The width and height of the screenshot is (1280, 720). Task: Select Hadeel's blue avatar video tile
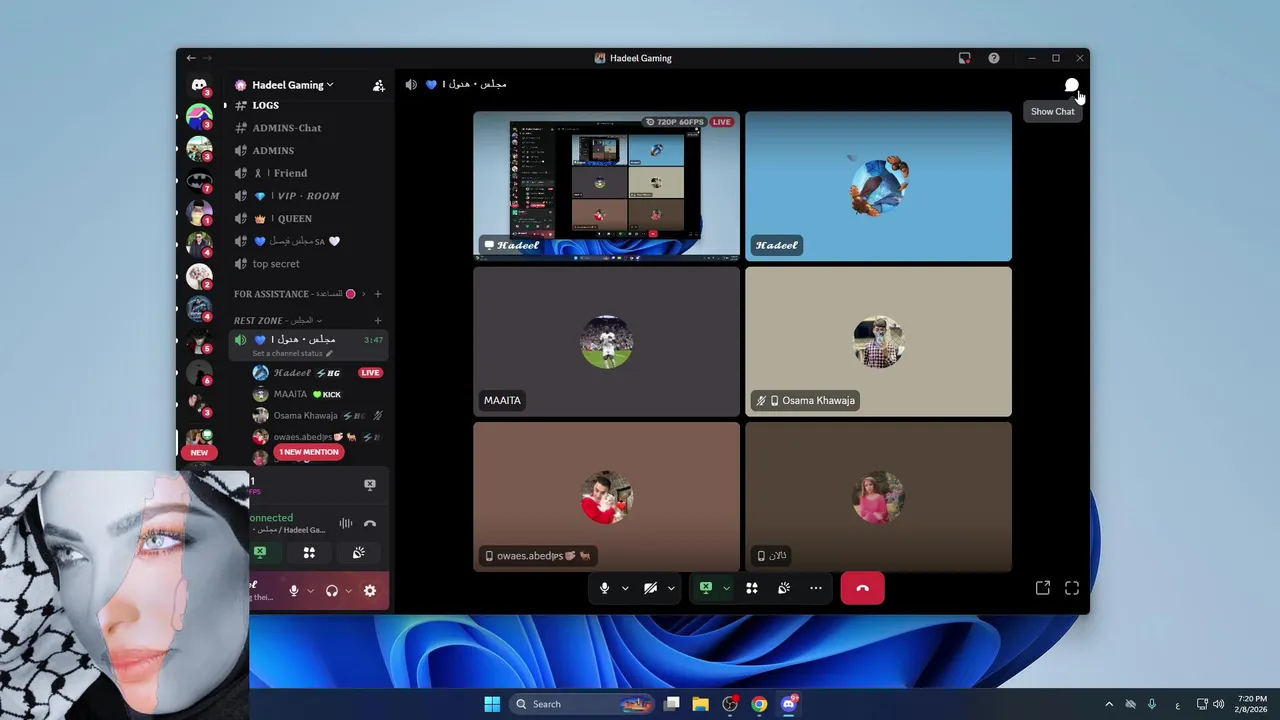[878, 185]
